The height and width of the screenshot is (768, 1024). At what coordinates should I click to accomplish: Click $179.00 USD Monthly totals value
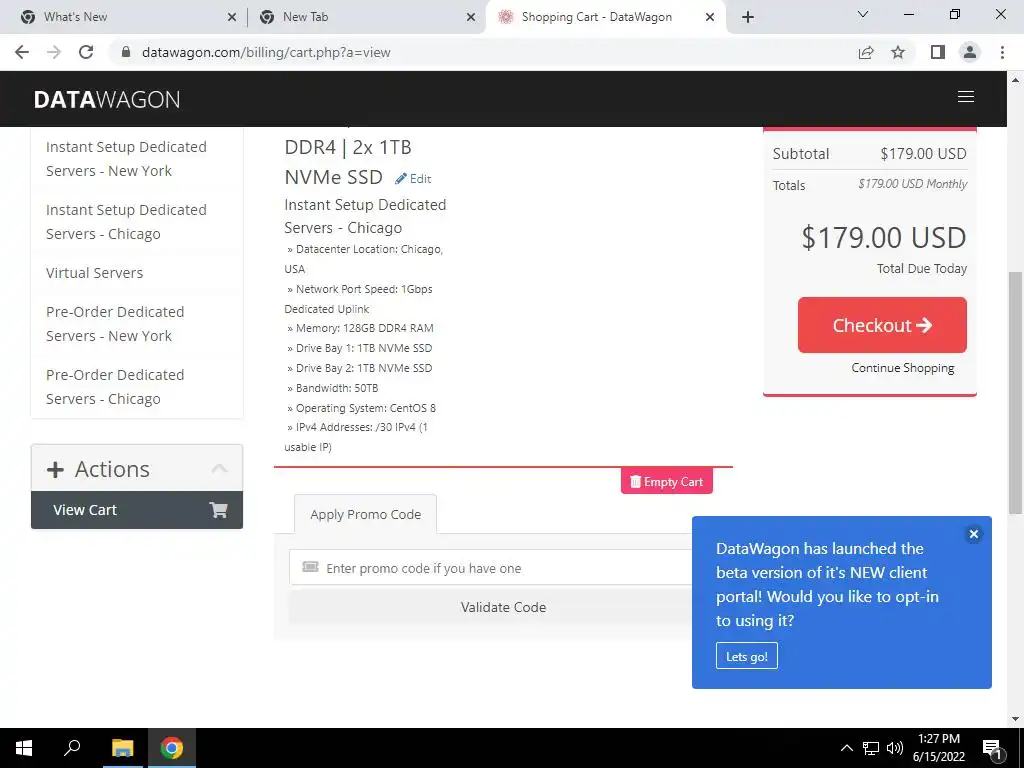pyautogui.click(x=912, y=184)
